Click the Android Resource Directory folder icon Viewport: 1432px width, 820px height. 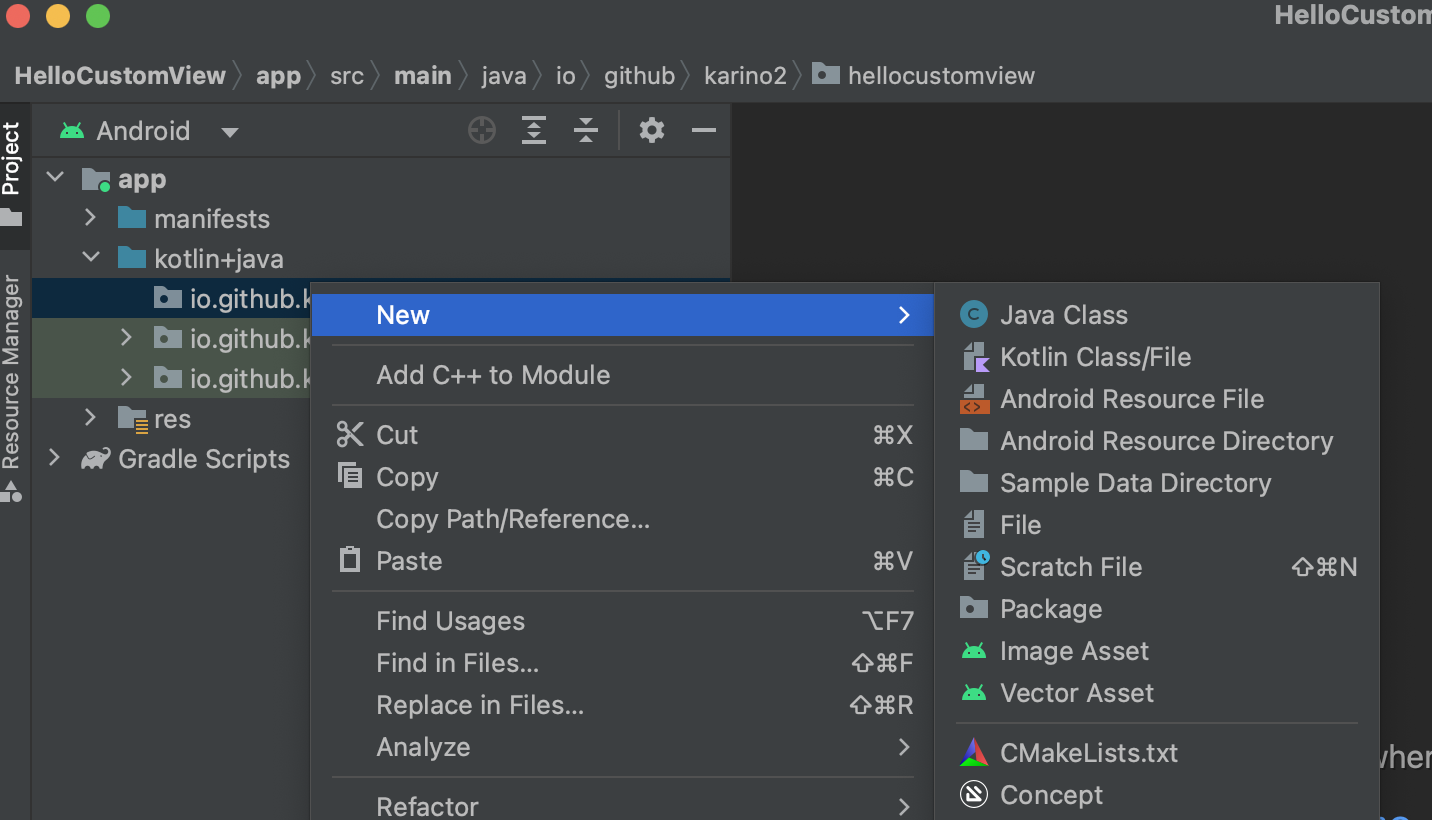(974, 440)
